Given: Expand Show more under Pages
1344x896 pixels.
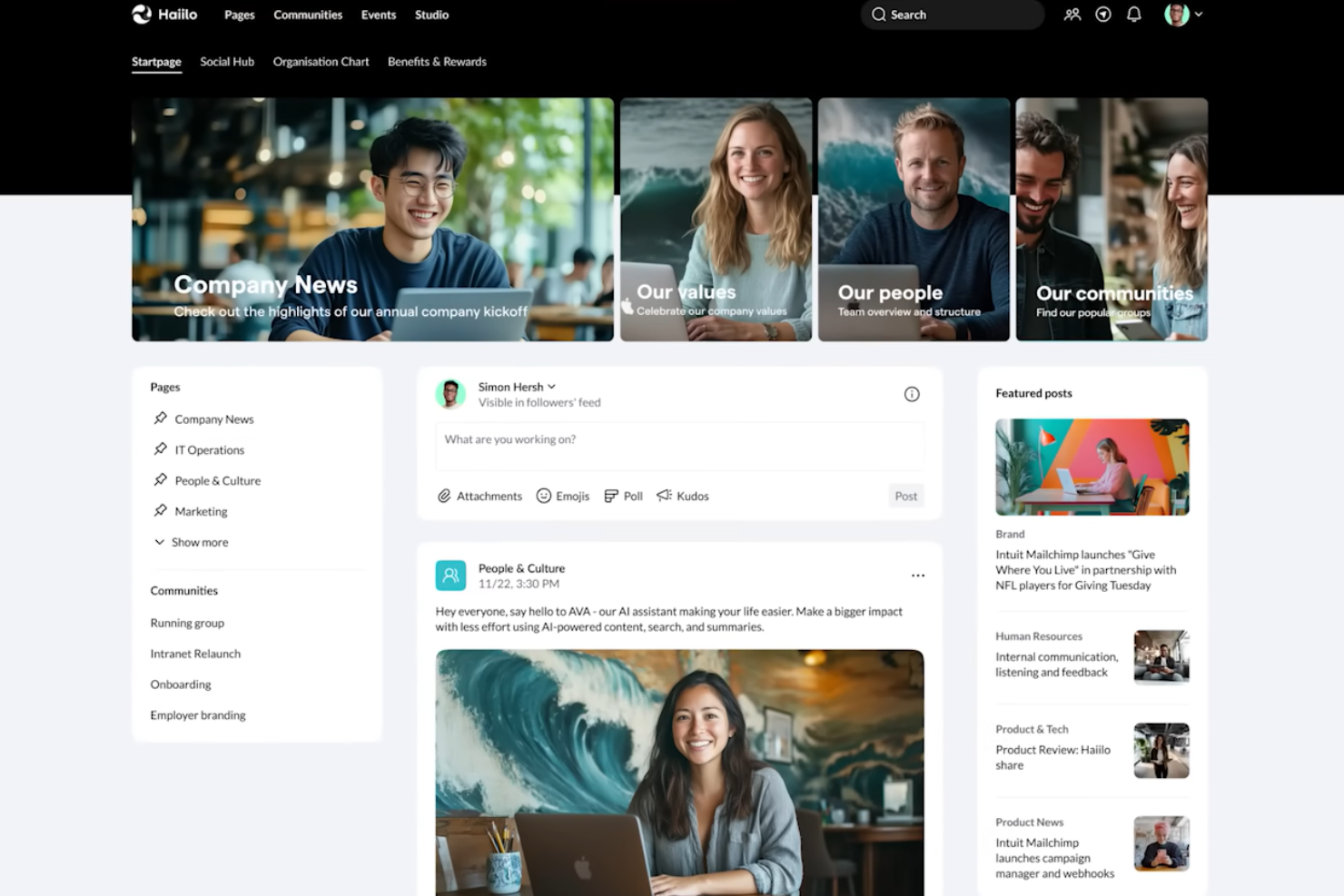Looking at the screenshot, I should pos(192,542).
